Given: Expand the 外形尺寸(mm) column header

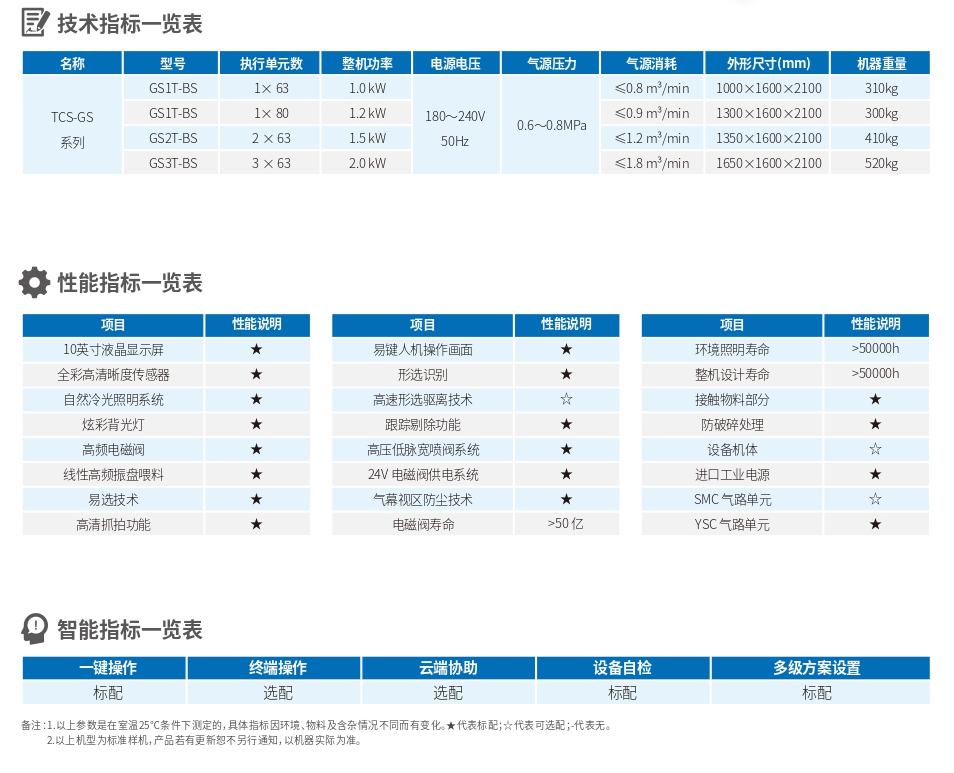Looking at the screenshot, I should (767, 62).
